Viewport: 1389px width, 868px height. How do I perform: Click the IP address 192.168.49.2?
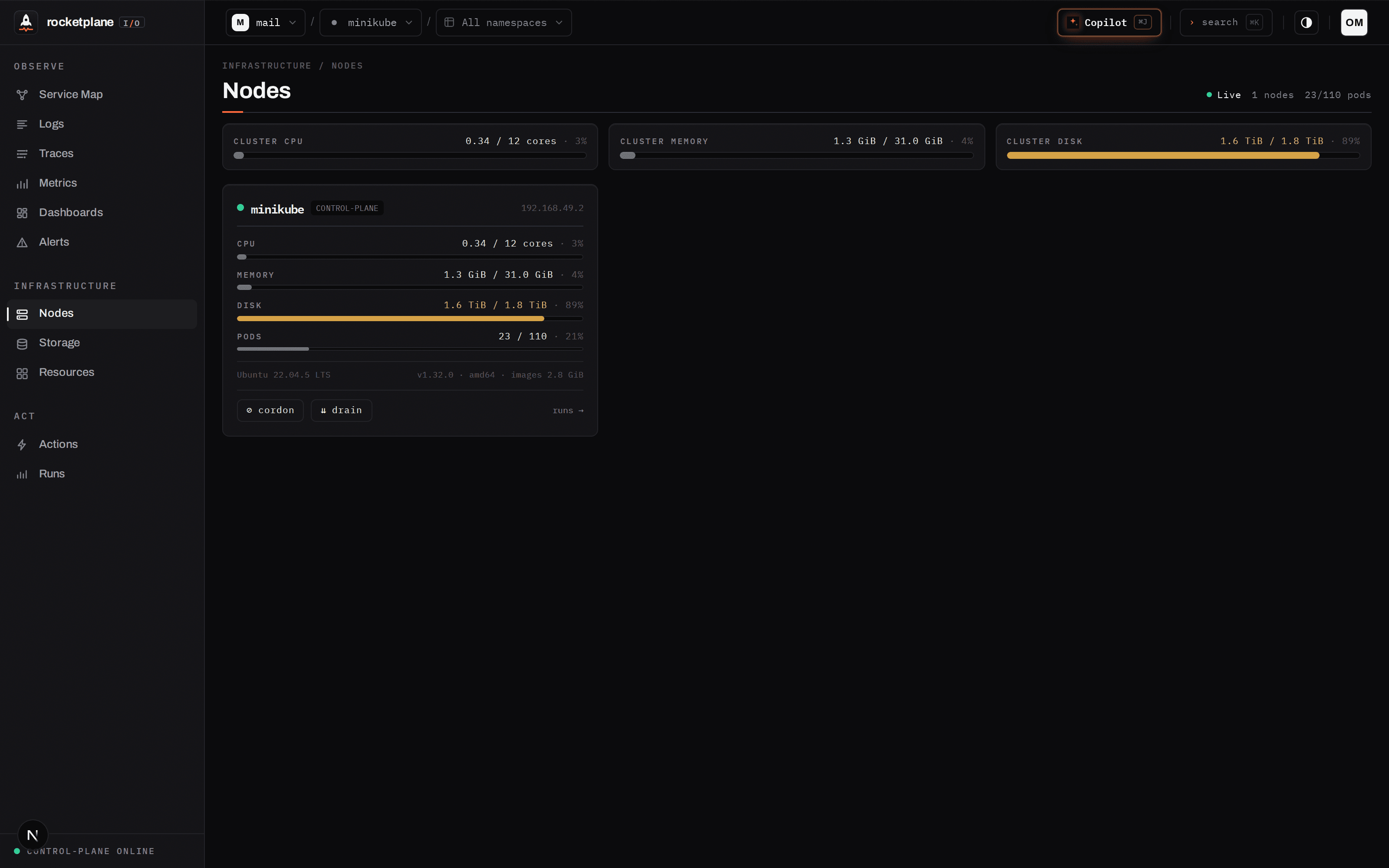point(552,208)
